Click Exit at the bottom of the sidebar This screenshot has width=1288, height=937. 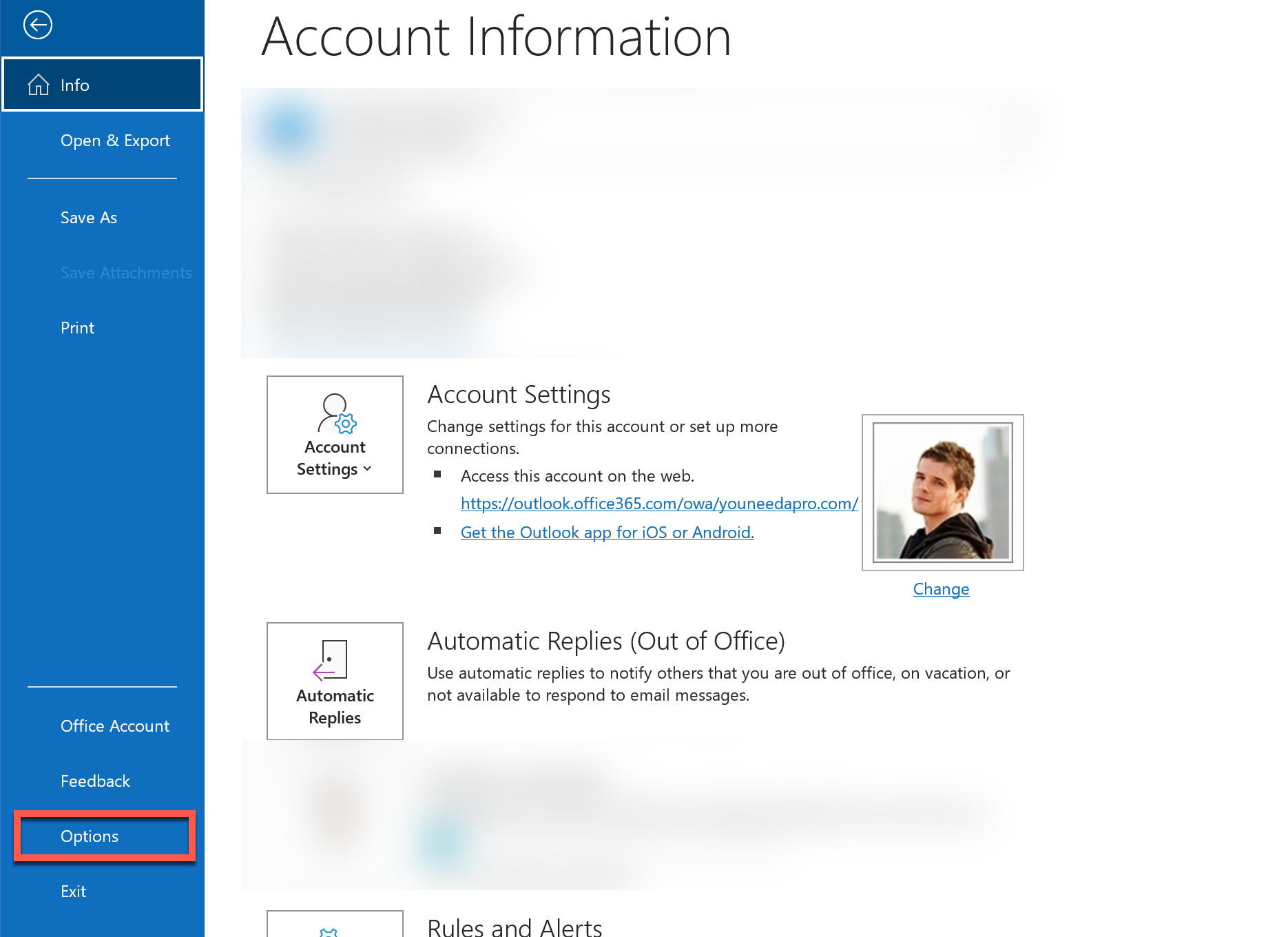click(x=73, y=891)
